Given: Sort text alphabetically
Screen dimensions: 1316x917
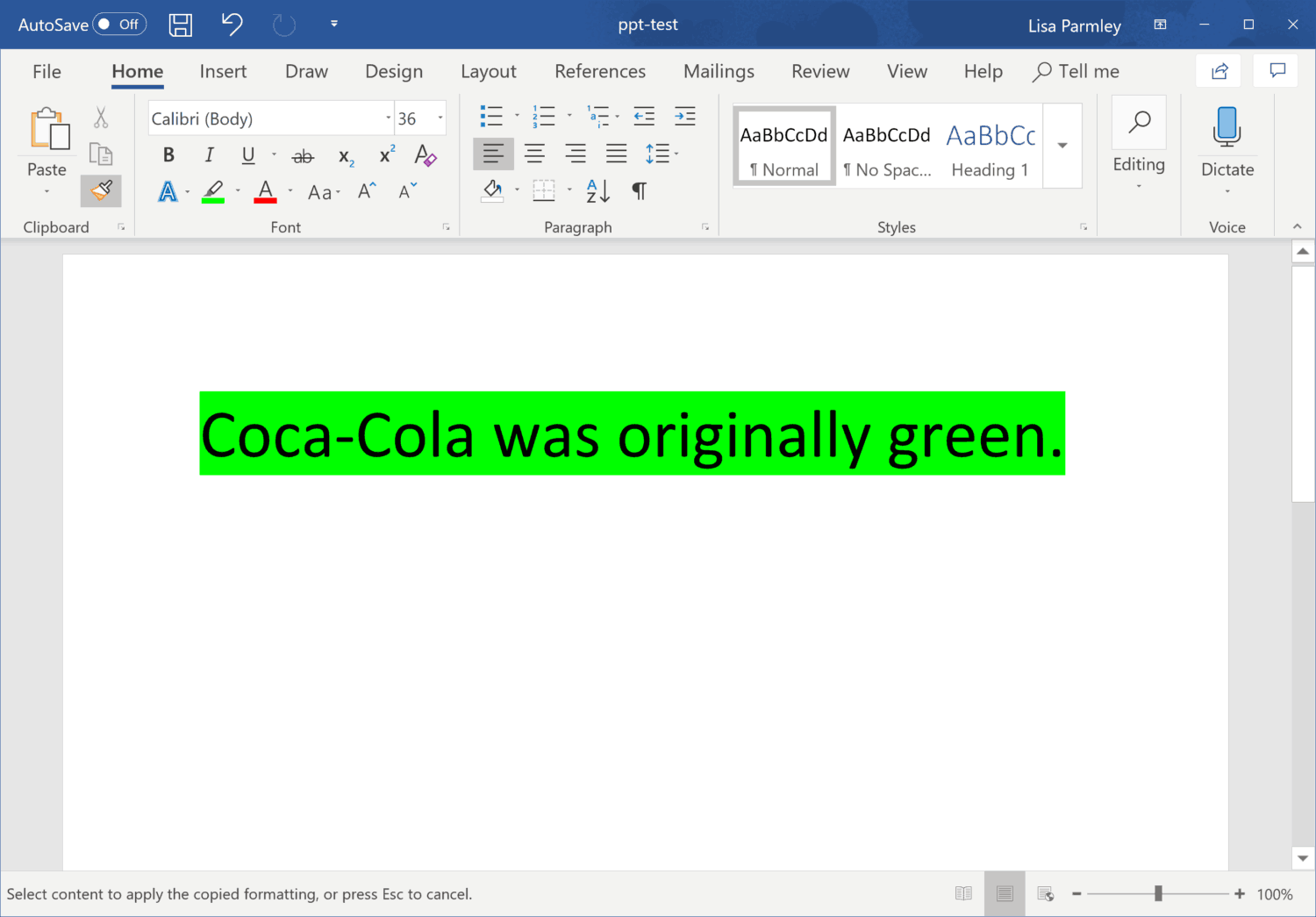Looking at the screenshot, I should coord(597,190).
